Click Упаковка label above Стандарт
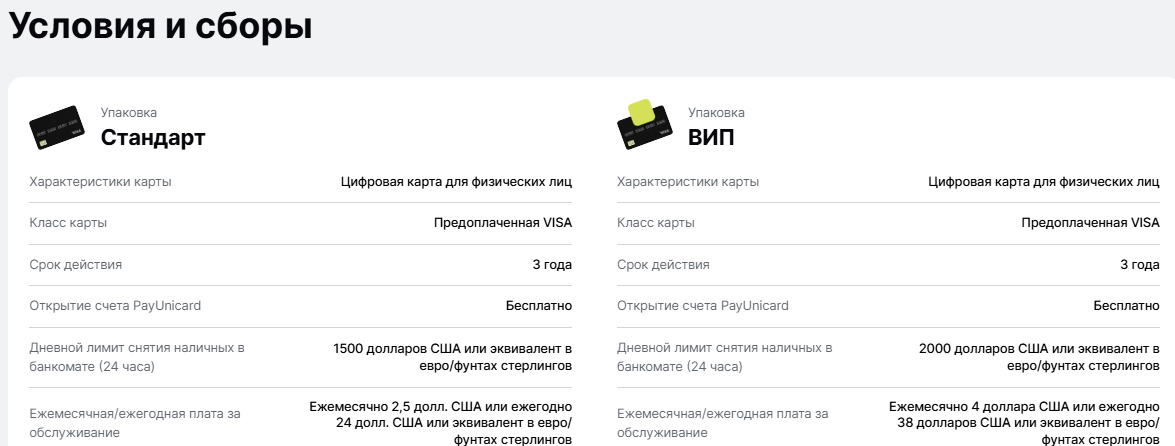1175x446 pixels. (129, 112)
